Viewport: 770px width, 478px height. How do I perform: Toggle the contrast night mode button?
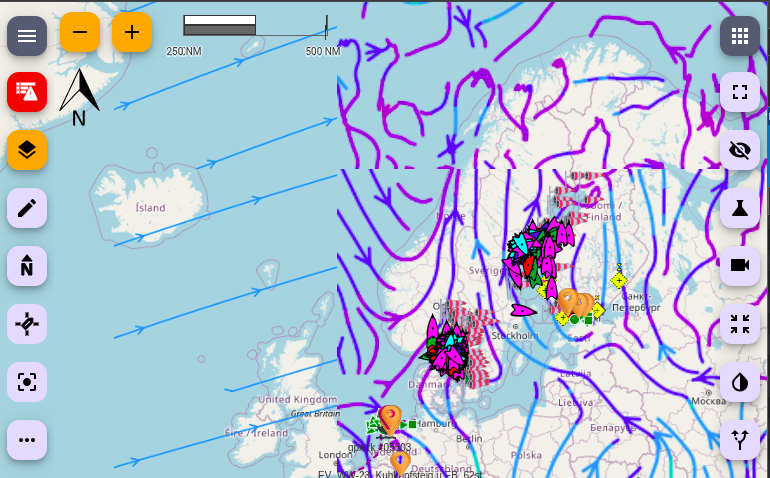740,382
